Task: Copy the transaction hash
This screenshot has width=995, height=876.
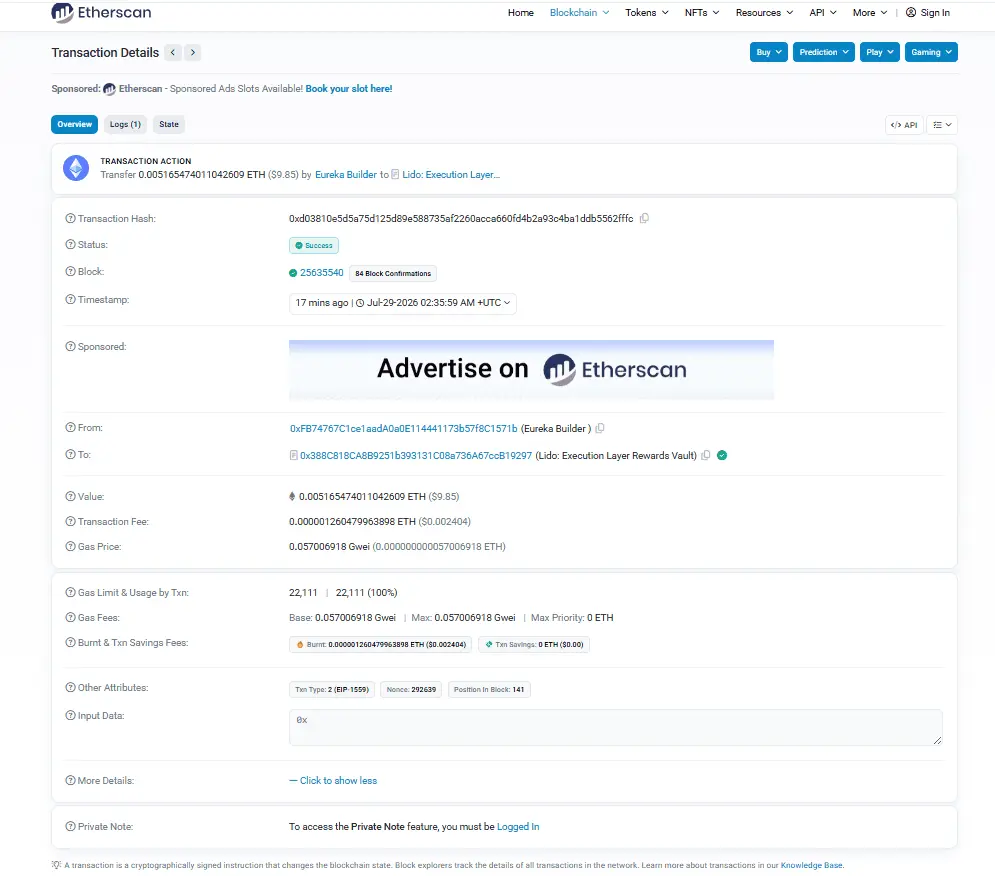Action: [644, 218]
